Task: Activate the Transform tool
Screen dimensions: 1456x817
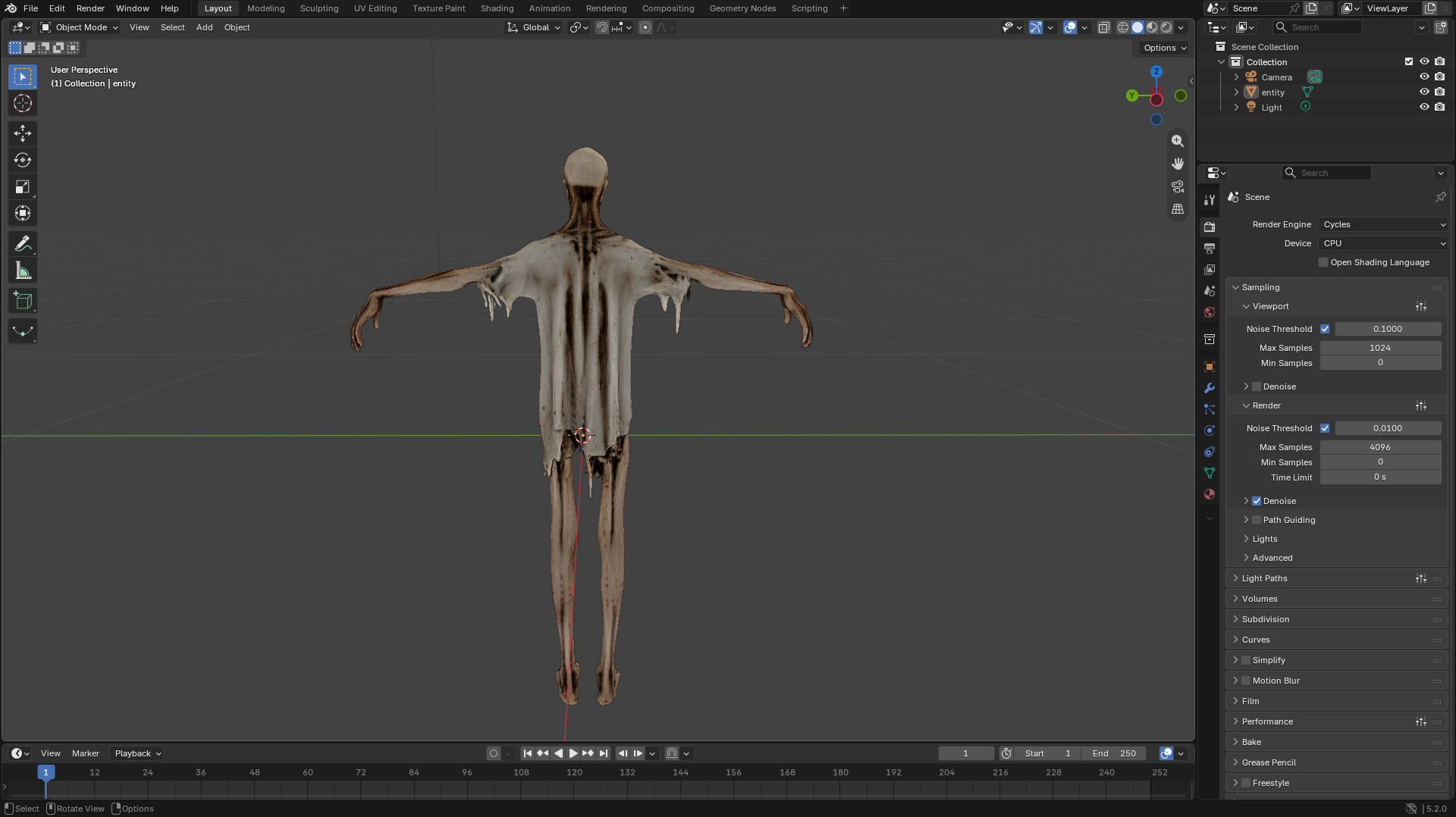Action: (23, 213)
